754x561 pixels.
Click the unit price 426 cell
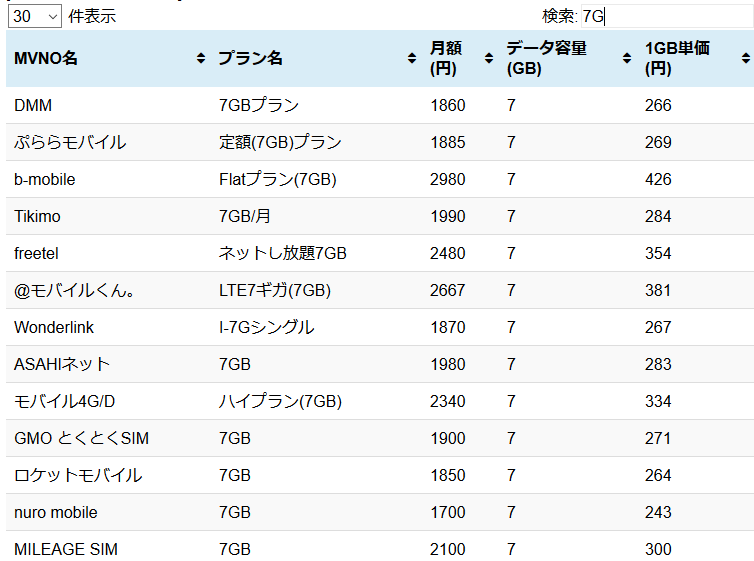658,179
